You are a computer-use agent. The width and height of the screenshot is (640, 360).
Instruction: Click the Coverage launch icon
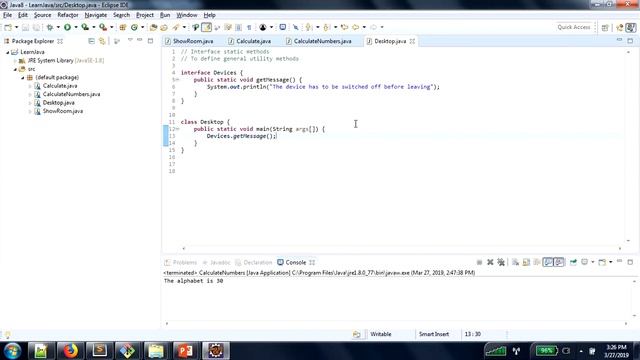(85, 27)
